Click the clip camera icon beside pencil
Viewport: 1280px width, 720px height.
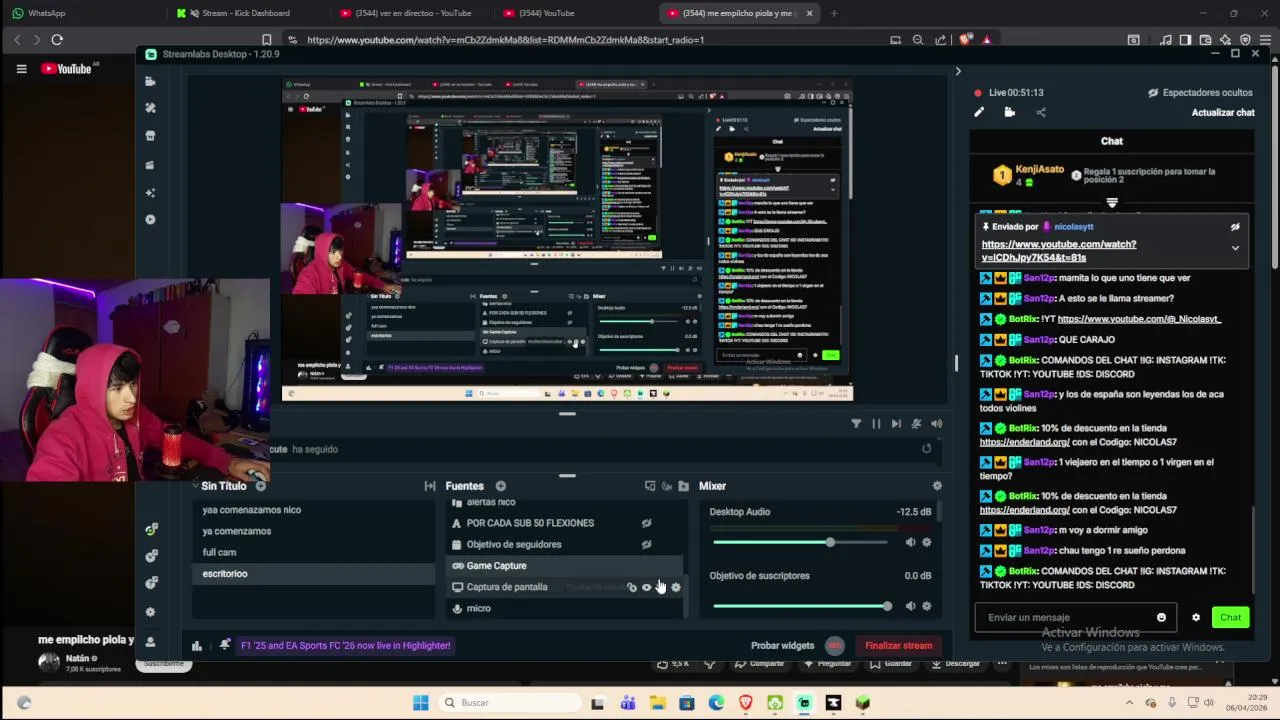click(1009, 112)
